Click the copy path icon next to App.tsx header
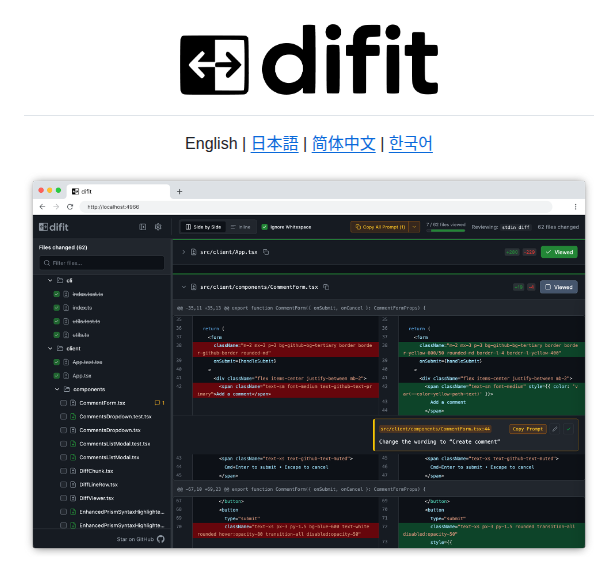The image size is (612, 582). [267, 252]
